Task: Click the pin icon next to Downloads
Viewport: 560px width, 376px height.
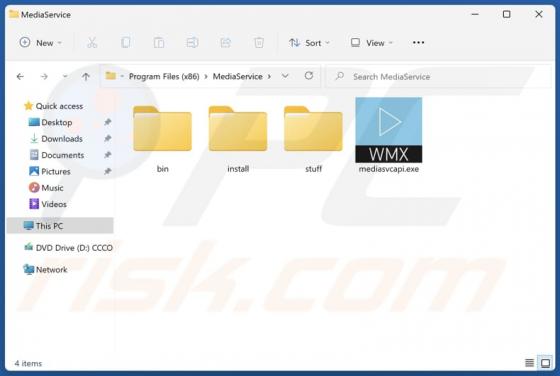Action: click(x=107, y=139)
